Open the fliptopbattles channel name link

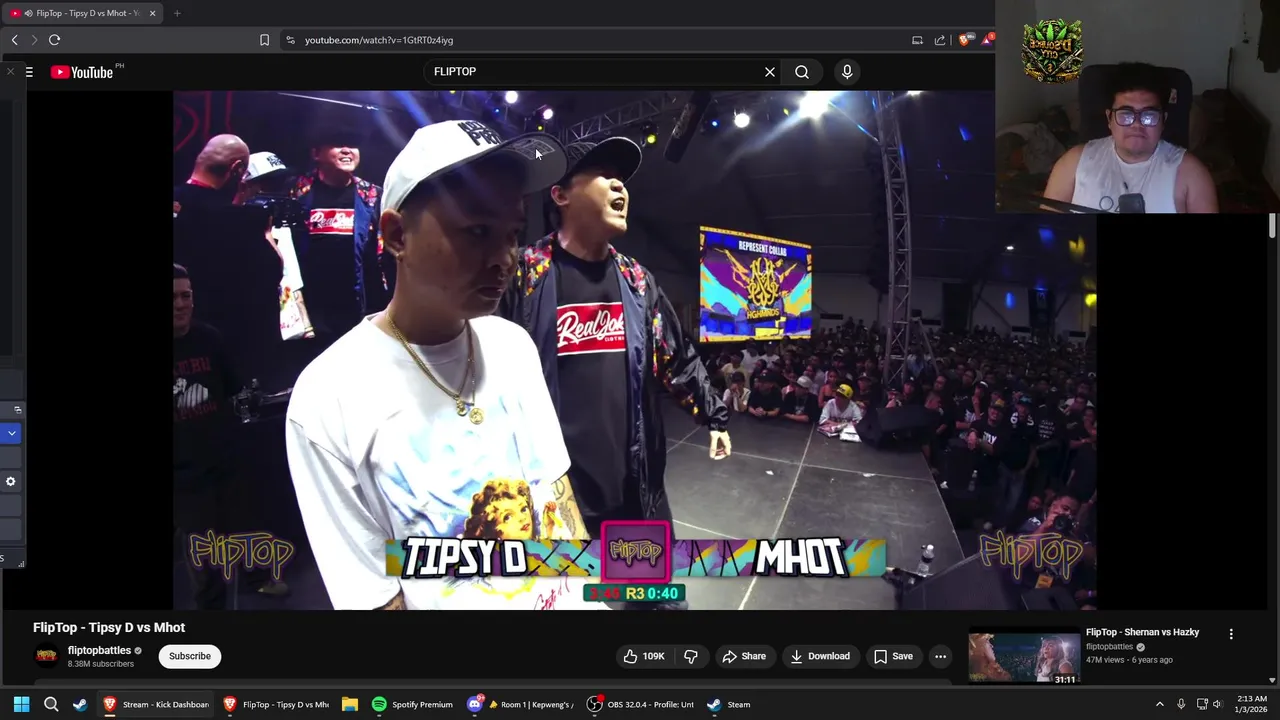click(100, 650)
